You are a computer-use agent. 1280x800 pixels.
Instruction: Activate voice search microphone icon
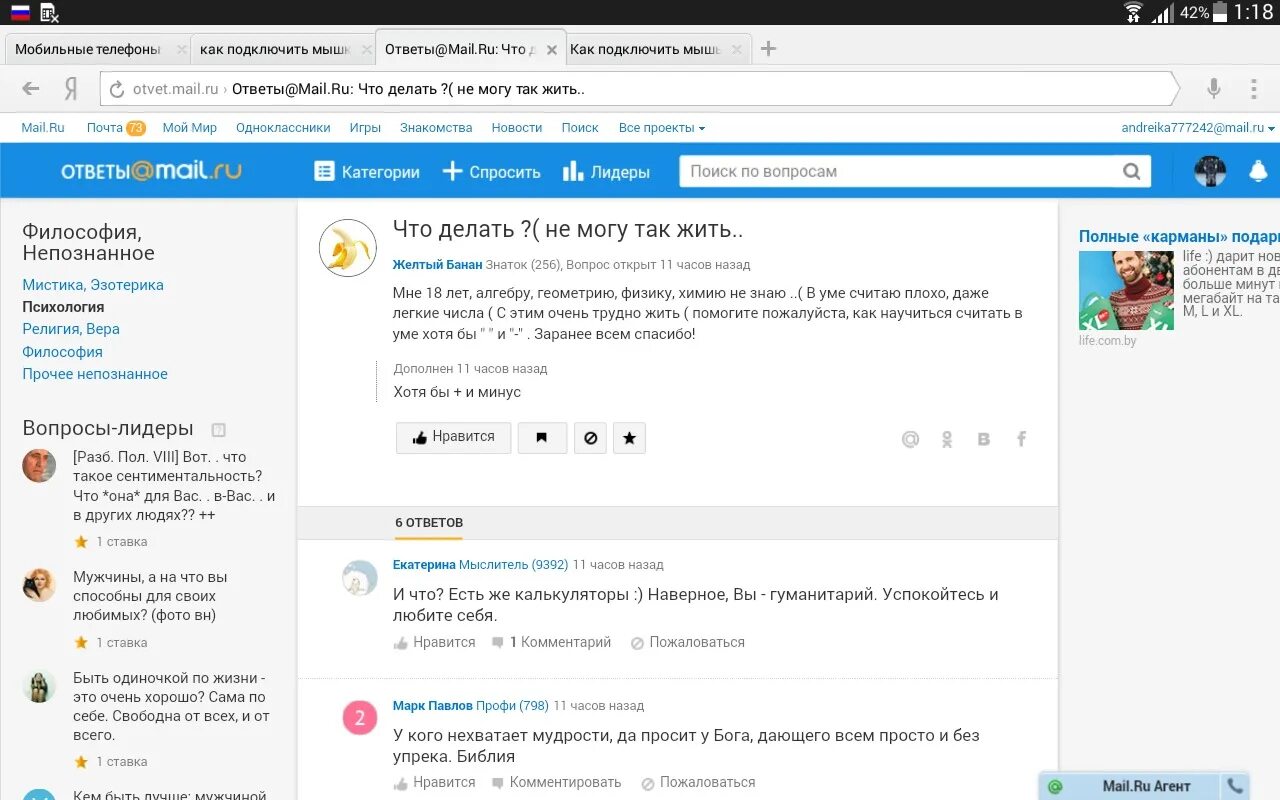pos(1213,89)
